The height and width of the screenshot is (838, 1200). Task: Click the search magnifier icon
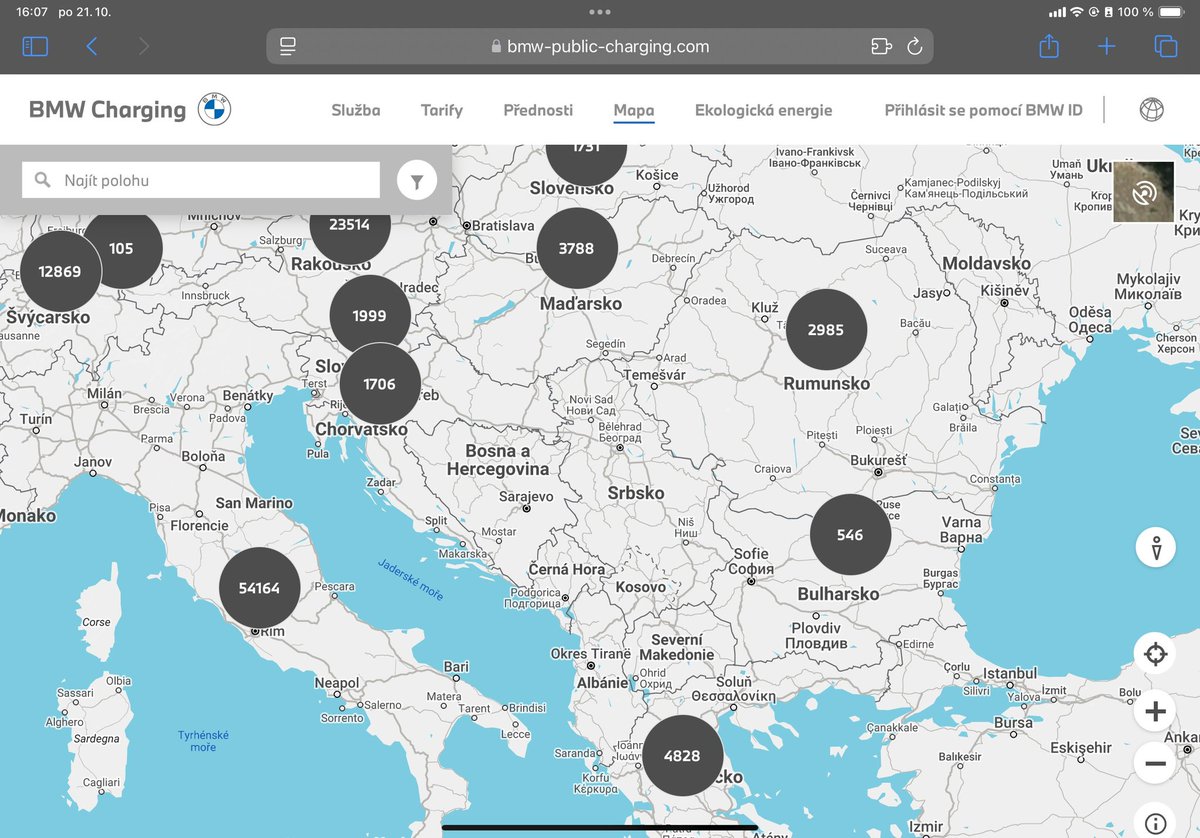tap(42, 180)
